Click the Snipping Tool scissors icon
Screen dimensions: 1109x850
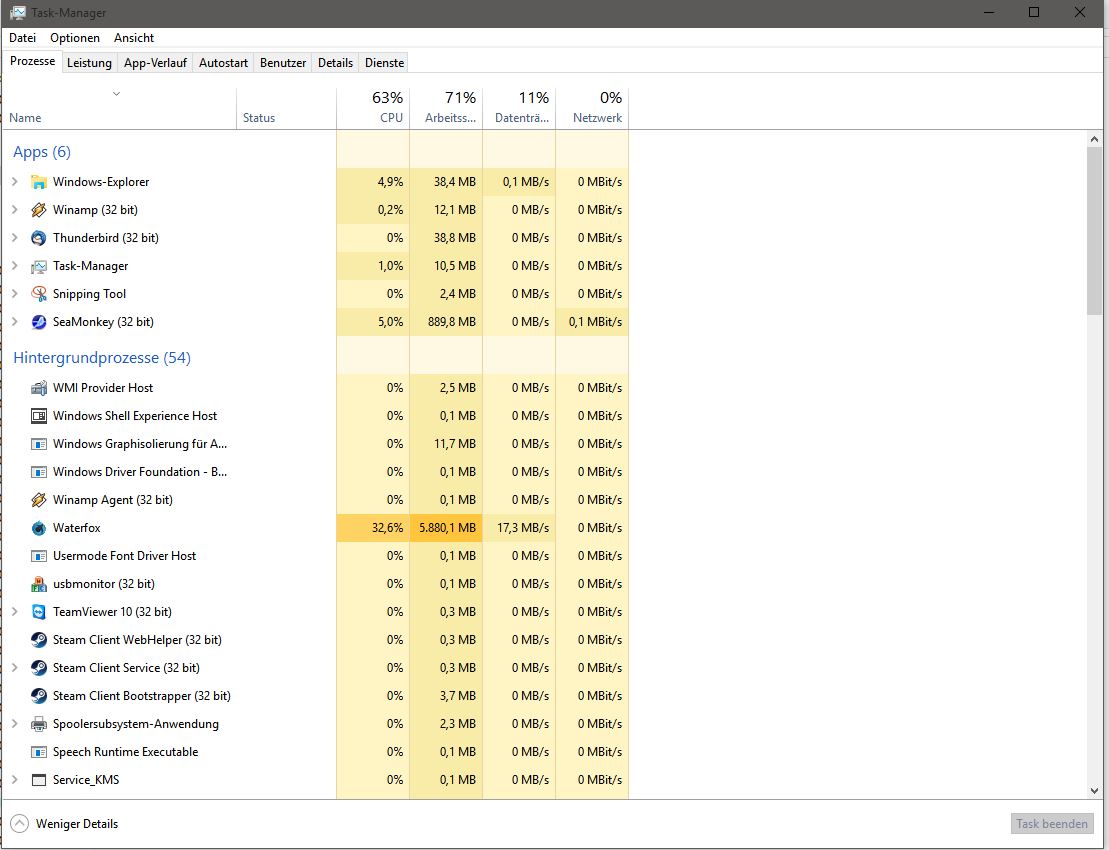[x=39, y=294]
